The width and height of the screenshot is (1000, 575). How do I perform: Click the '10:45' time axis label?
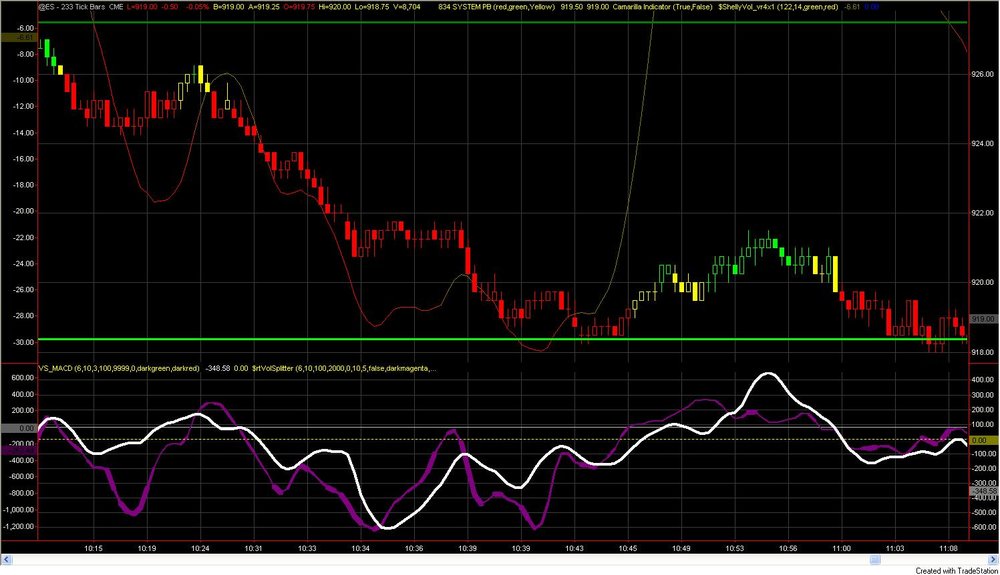[x=628, y=548]
